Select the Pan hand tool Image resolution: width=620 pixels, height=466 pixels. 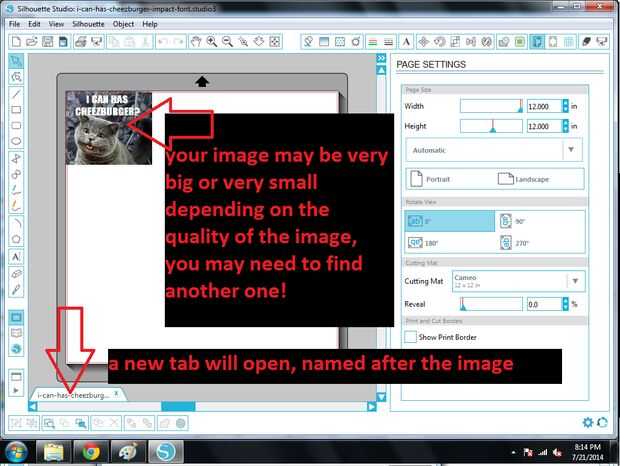pos(196,42)
